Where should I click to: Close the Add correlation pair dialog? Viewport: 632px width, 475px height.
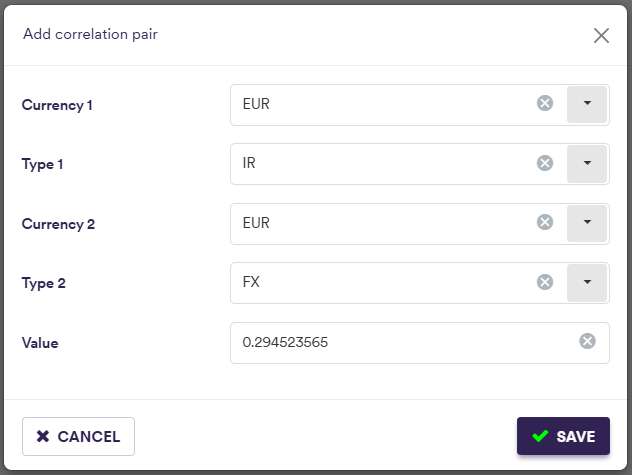[601, 36]
